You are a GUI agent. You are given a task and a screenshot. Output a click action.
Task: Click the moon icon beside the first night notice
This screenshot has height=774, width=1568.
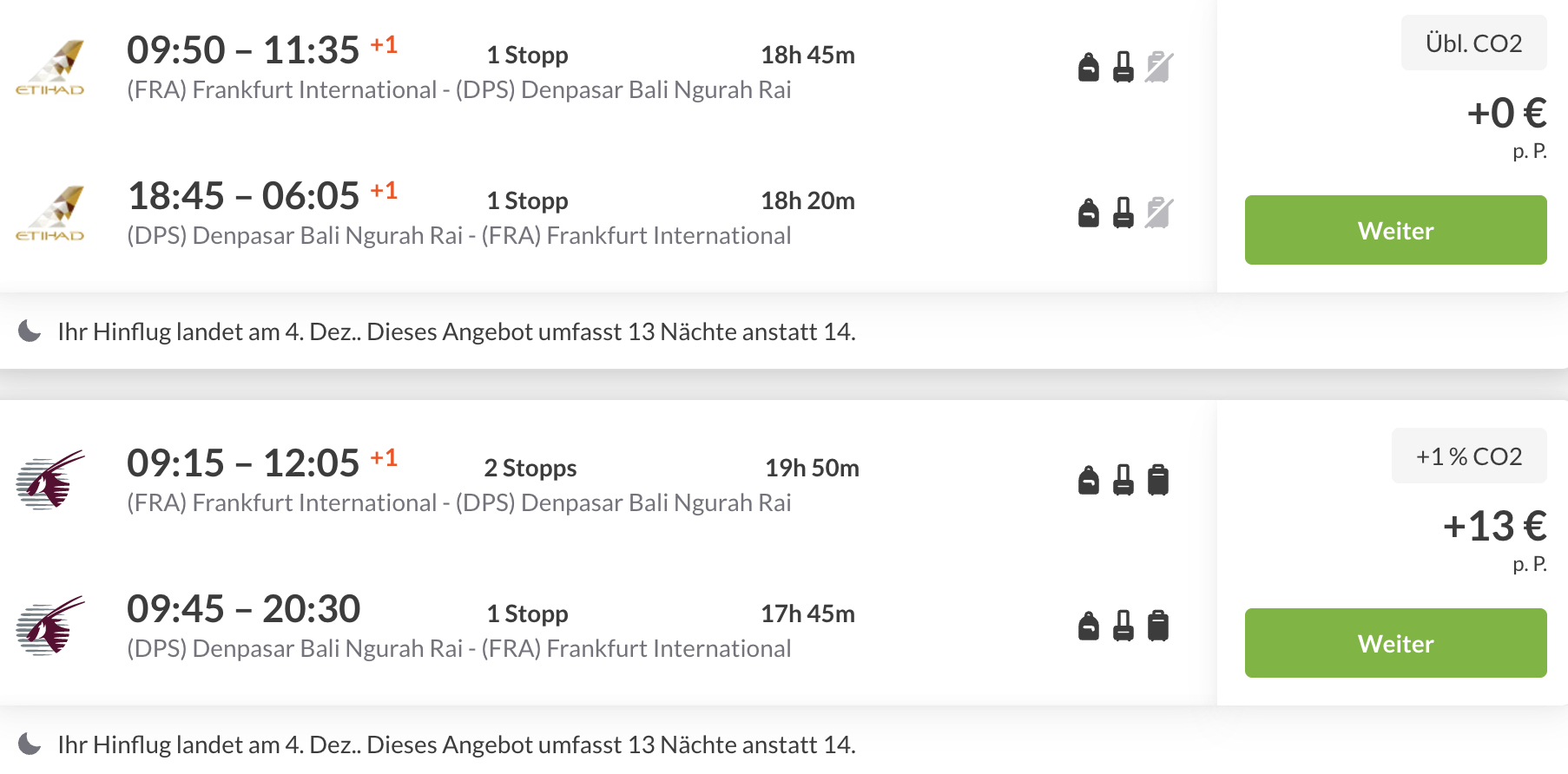coord(30,331)
